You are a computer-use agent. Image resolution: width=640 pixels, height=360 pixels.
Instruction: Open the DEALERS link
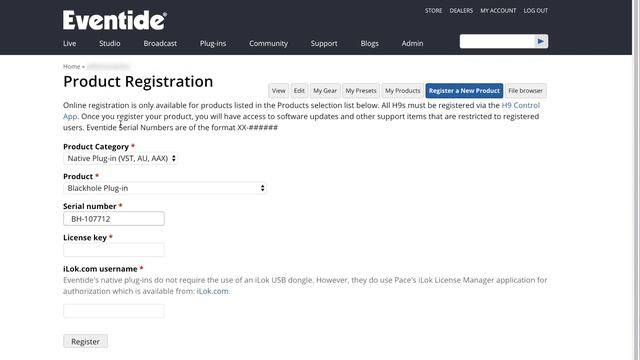point(461,11)
